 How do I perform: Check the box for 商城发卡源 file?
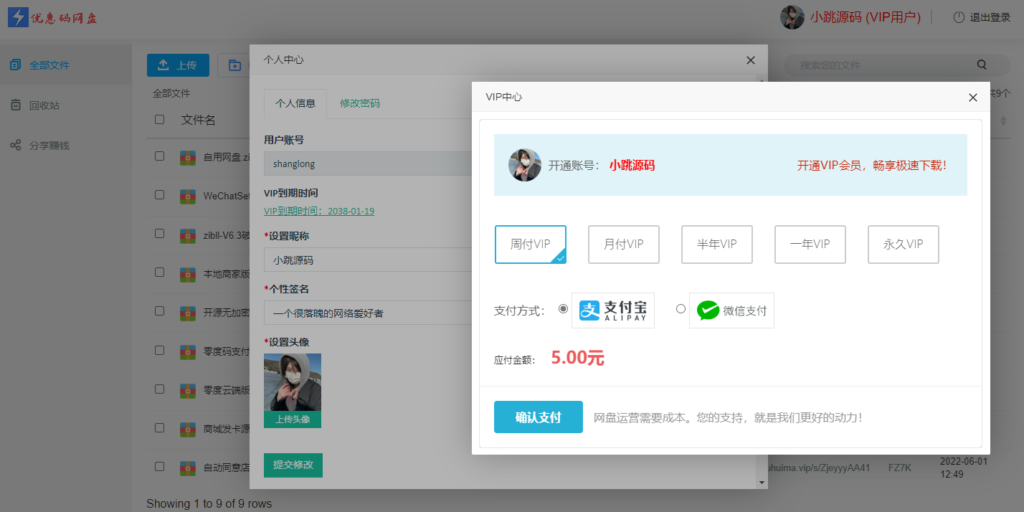tap(159, 428)
